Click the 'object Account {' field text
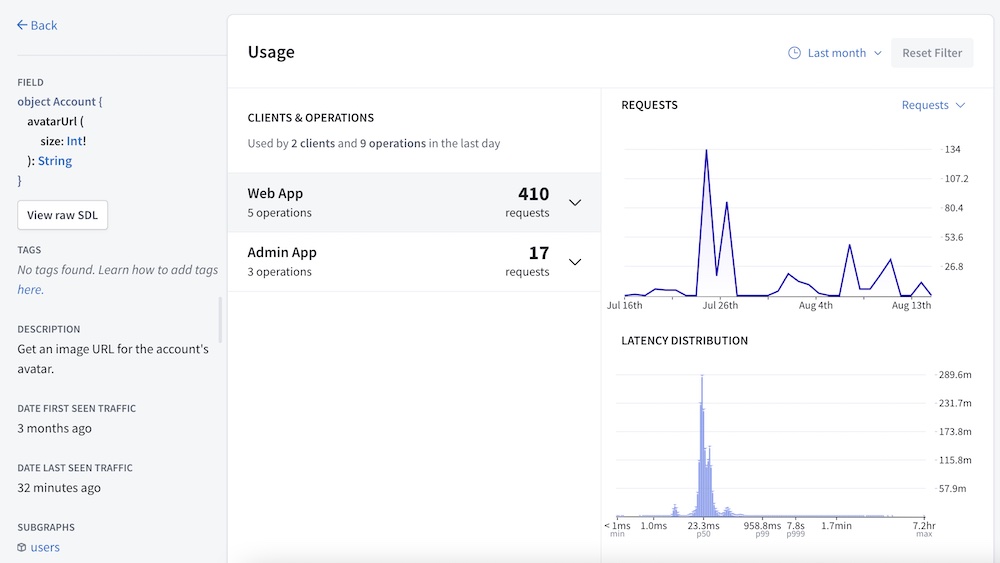 pos(59,101)
